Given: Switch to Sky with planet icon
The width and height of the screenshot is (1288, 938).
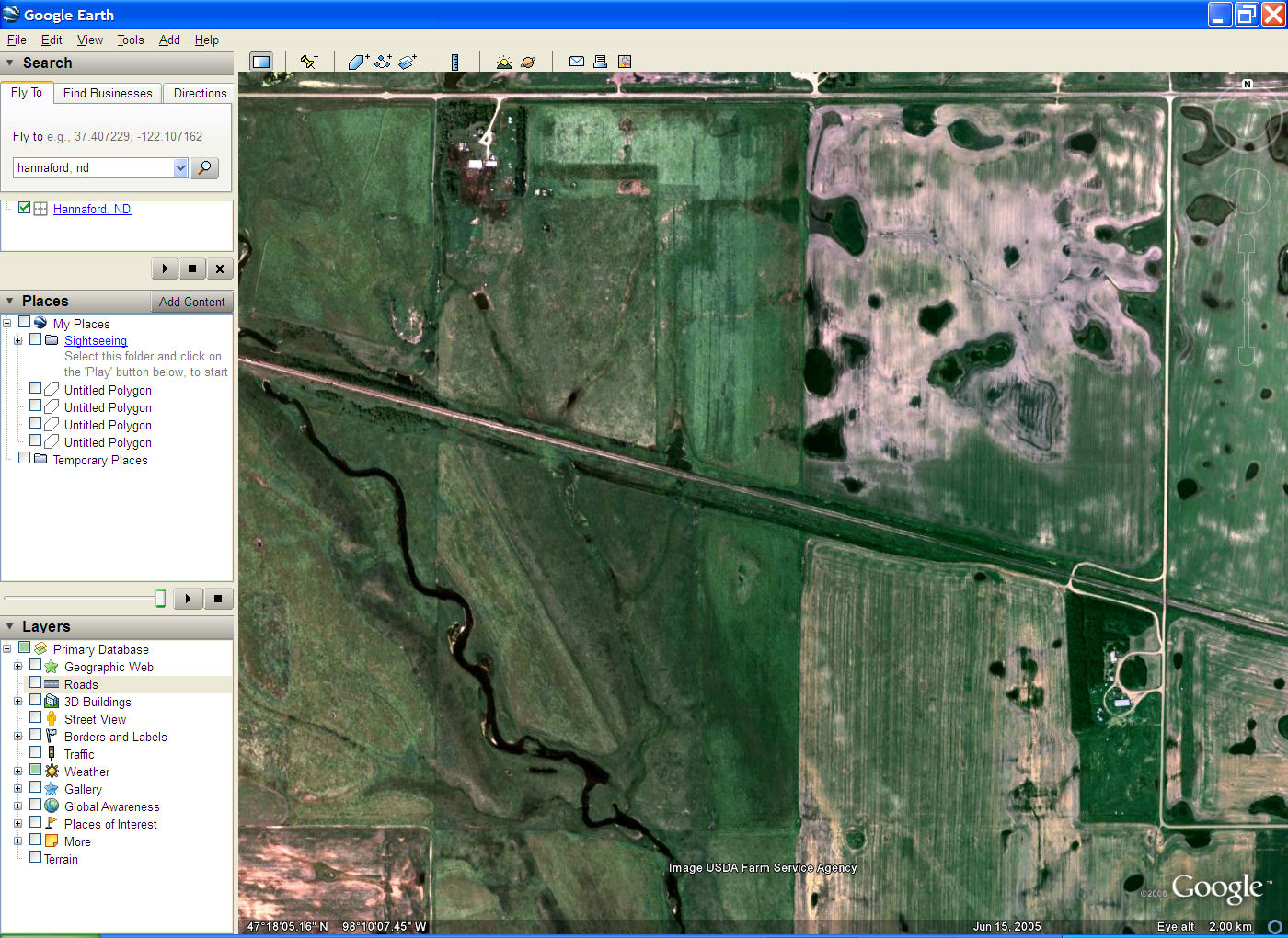Looking at the screenshot, I should click(x=528, y=62).
